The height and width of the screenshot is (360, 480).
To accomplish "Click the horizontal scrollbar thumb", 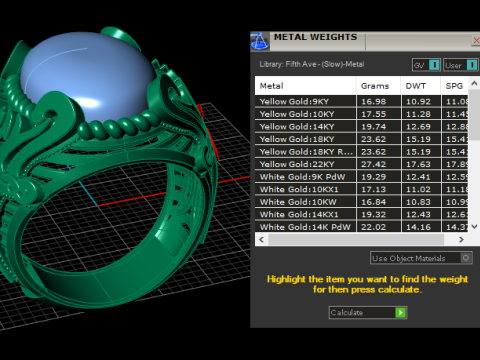I will point(356,239).
